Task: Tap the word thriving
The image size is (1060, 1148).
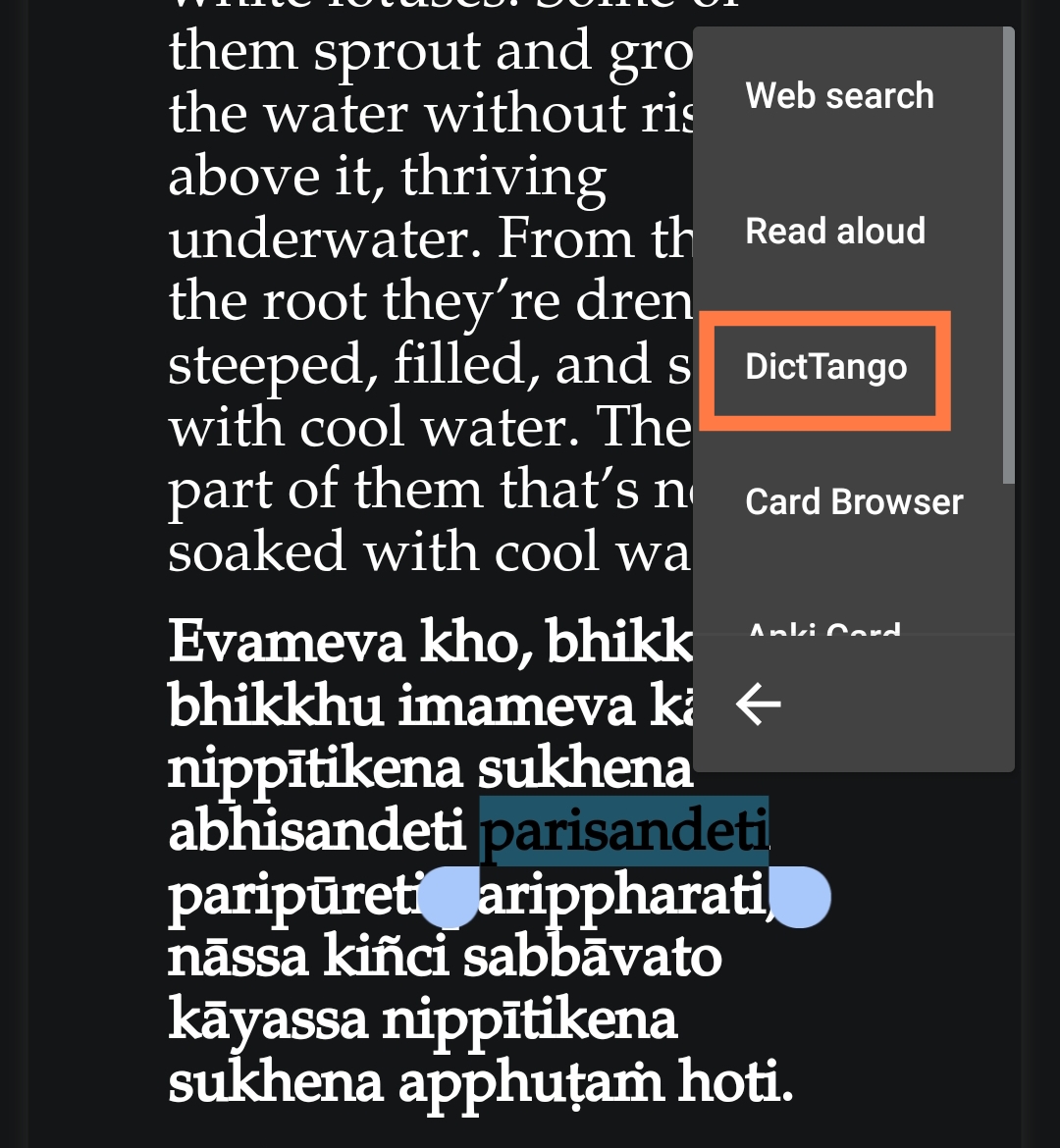Action: pyautogui.click(x=503, y=178)
